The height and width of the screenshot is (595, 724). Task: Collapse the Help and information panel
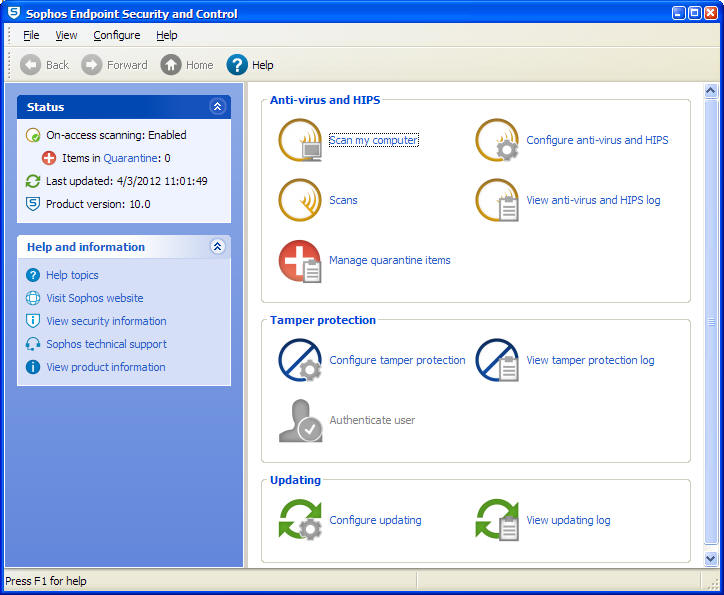pyautogui.click(x=217, y=246)
